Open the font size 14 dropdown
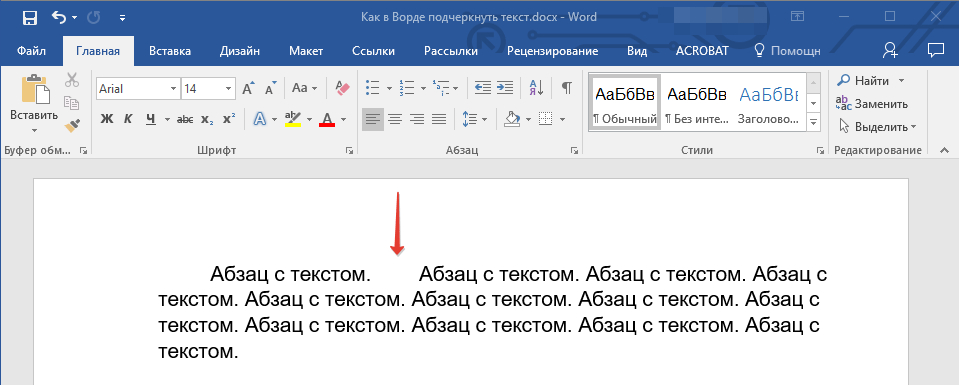 [228, 89]
